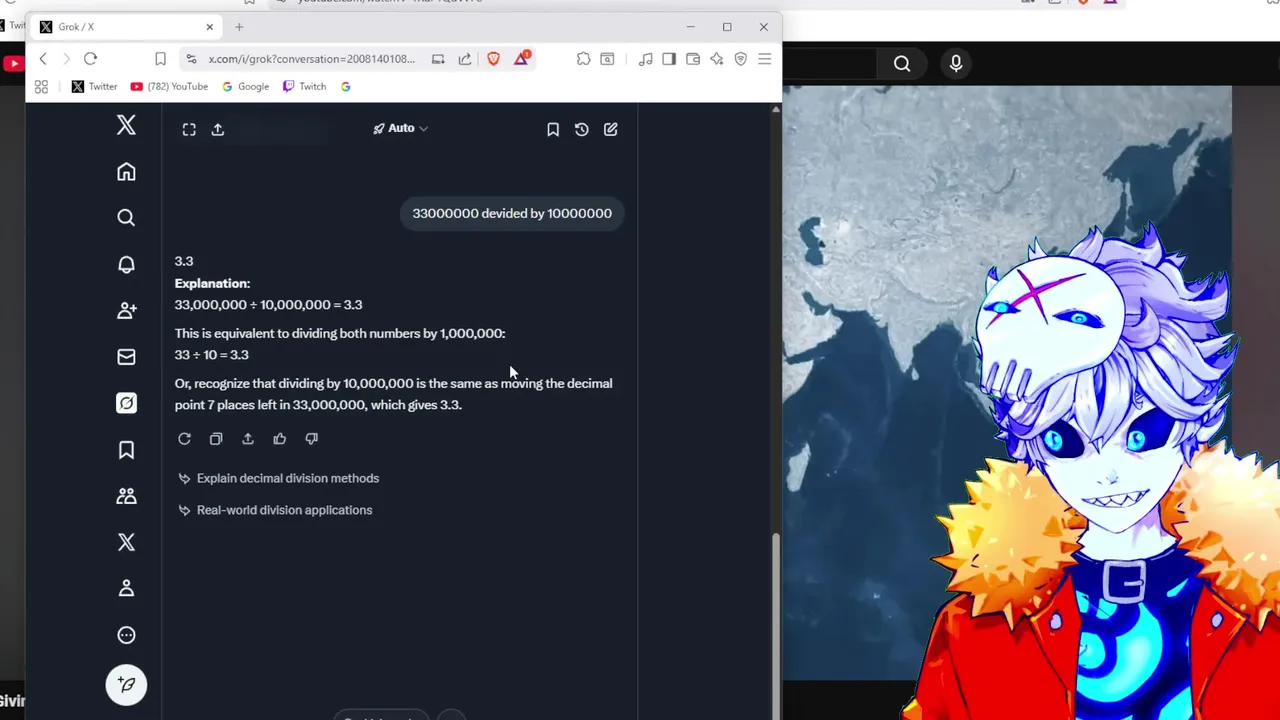Viewport: 1280px width, 720px height.
Task: Open the Brave Shields lion icon
Action: pos(493,59)
